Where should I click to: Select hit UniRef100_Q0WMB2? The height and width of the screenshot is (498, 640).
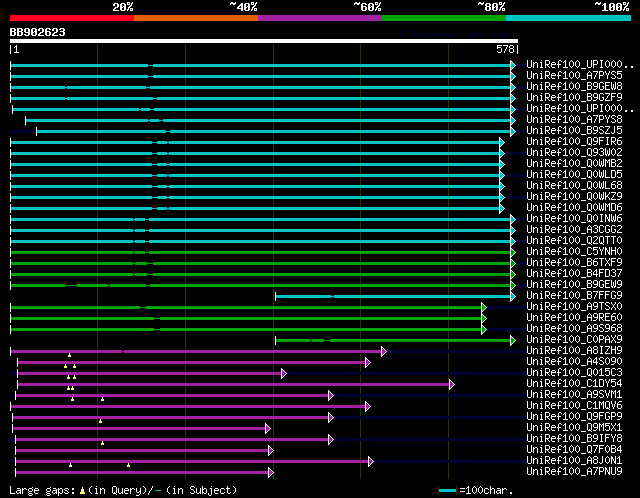(574, 164)
